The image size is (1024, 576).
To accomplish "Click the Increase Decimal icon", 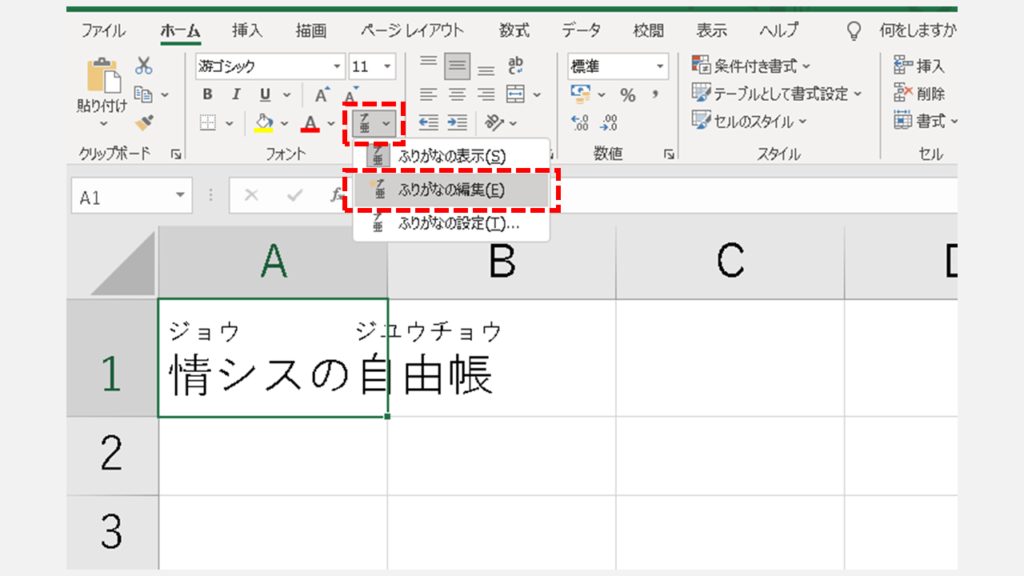I will point(580,122).
